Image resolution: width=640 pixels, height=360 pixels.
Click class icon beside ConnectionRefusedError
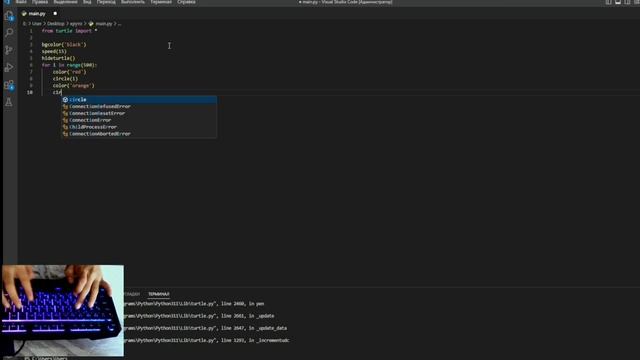point(65,107)
